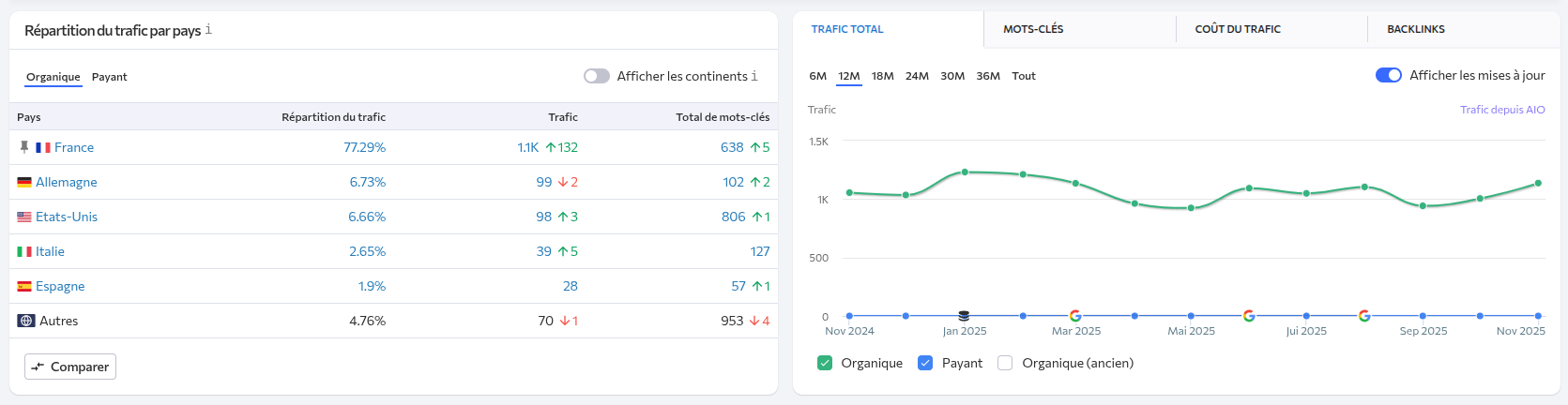Click the globe icon in Autres row
Image resolution: width=1568 pixels, height=405 pixels.
pos(26,321)
